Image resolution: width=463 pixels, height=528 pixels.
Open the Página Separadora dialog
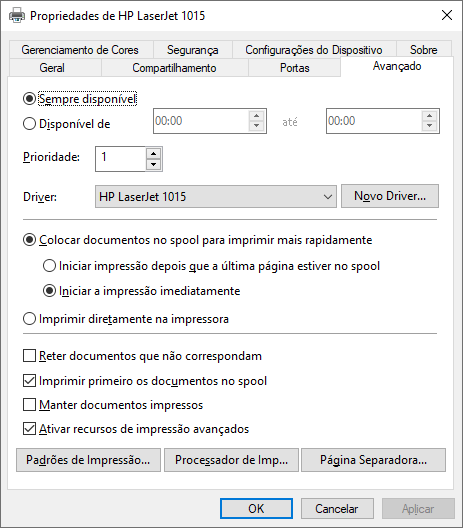(373, 460)
